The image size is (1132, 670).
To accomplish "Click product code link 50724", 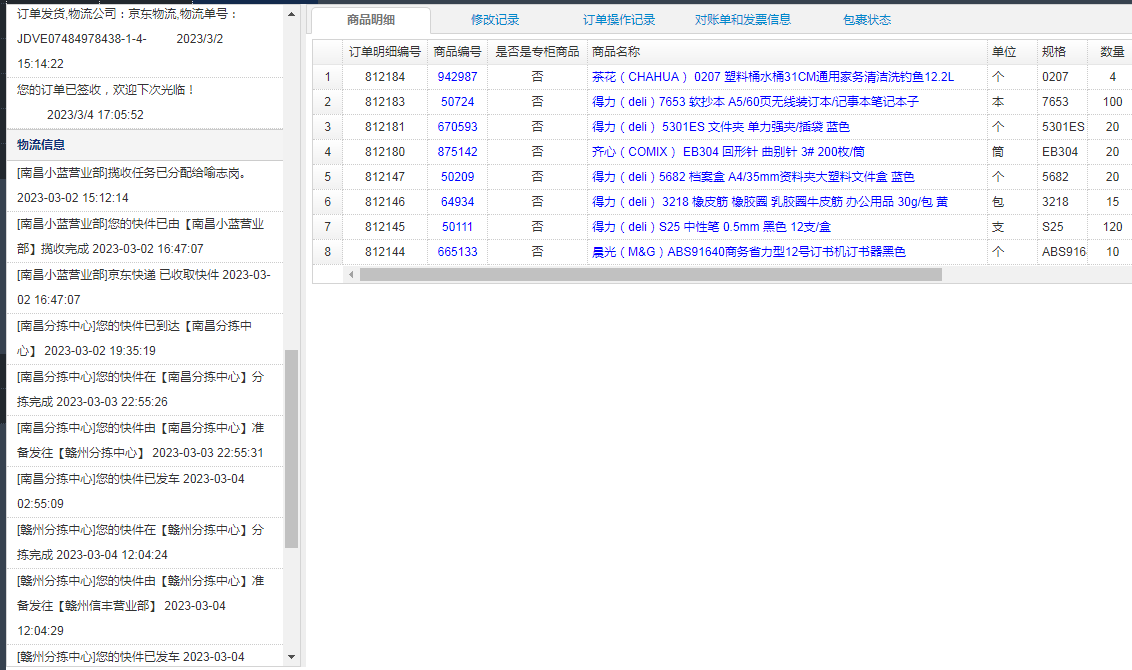I will tap(457, 102).
